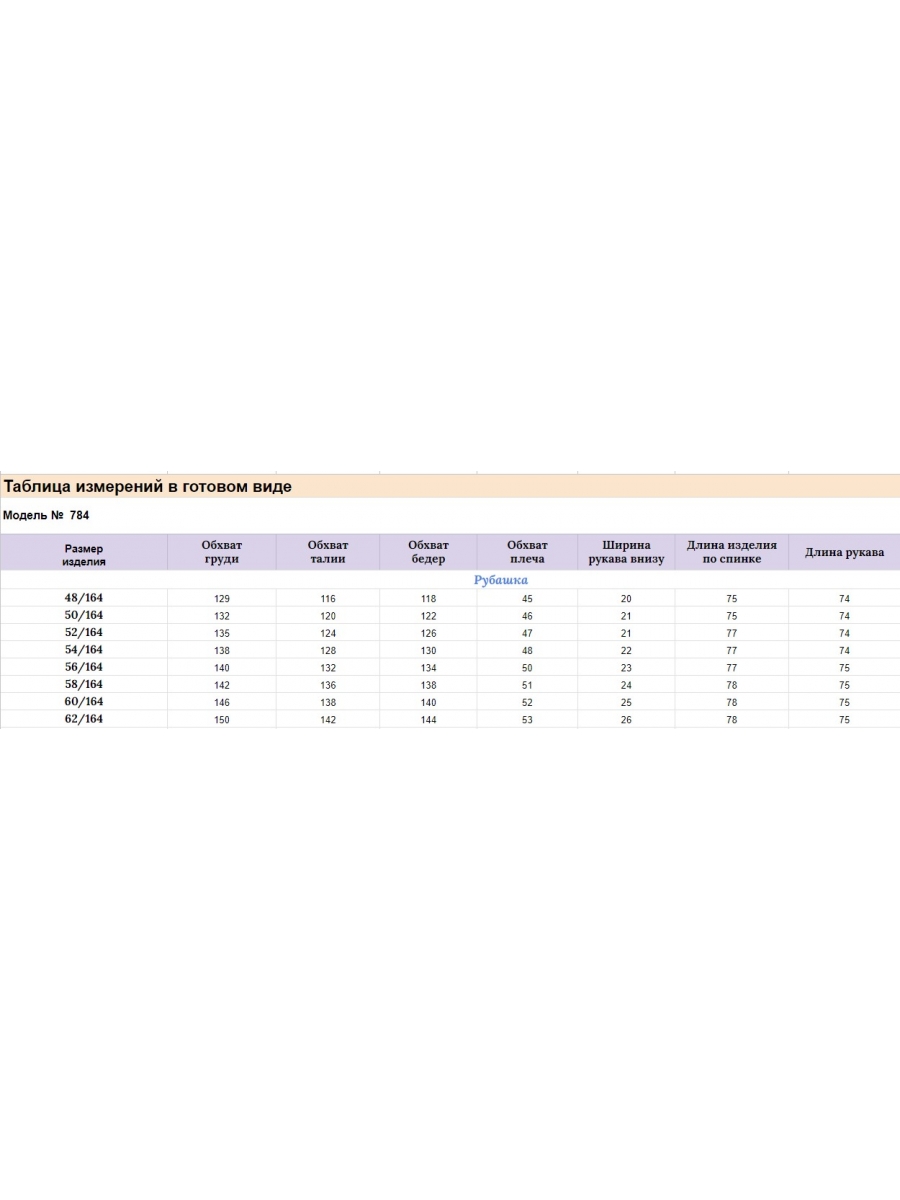
Task: Click the 'Размер изделия' column header
Action: point(84,555)
